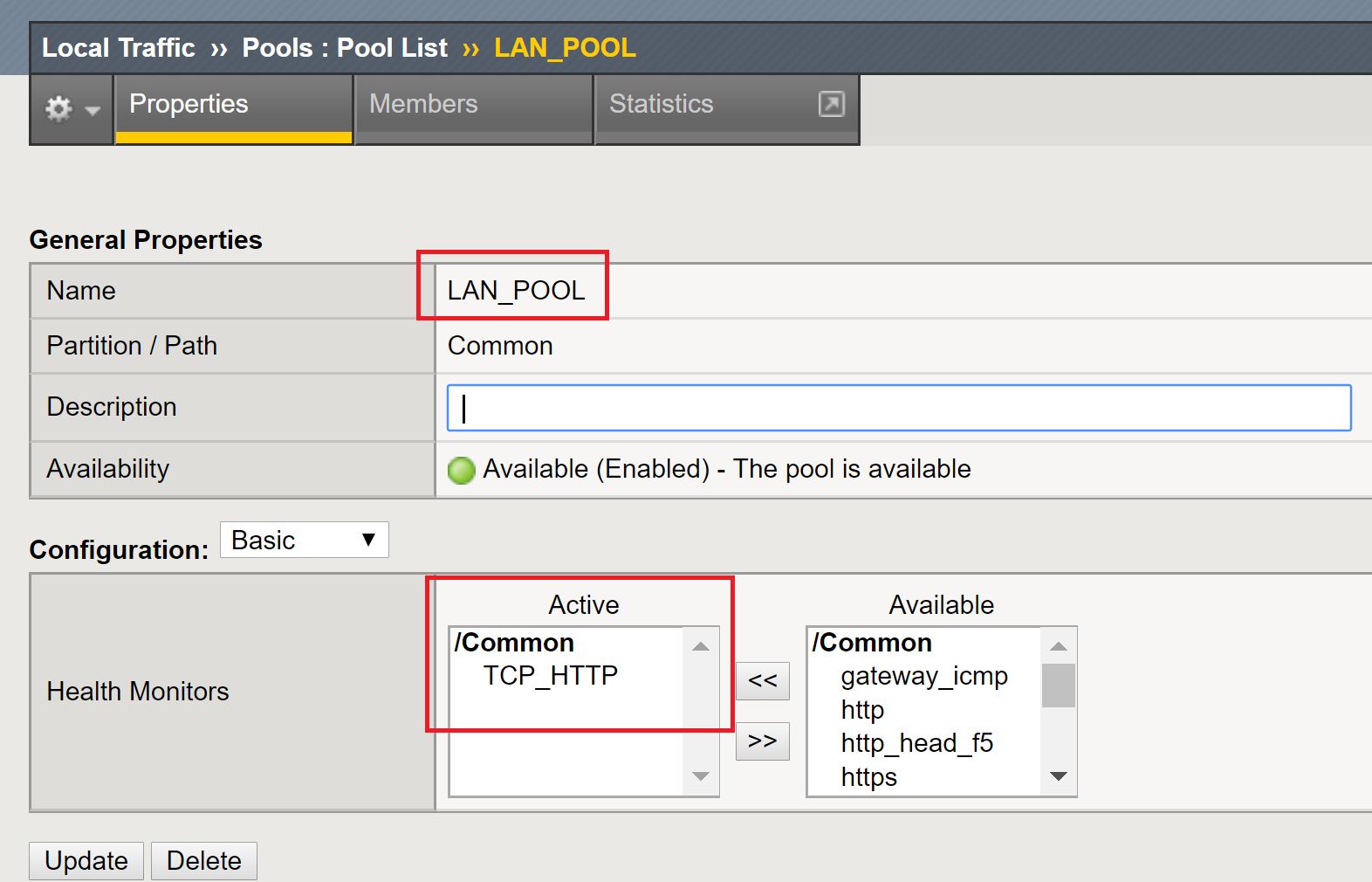Select http_head_f5 in Available monitors
Screen dimensions: 1372x882
click(x=917, y=743)
